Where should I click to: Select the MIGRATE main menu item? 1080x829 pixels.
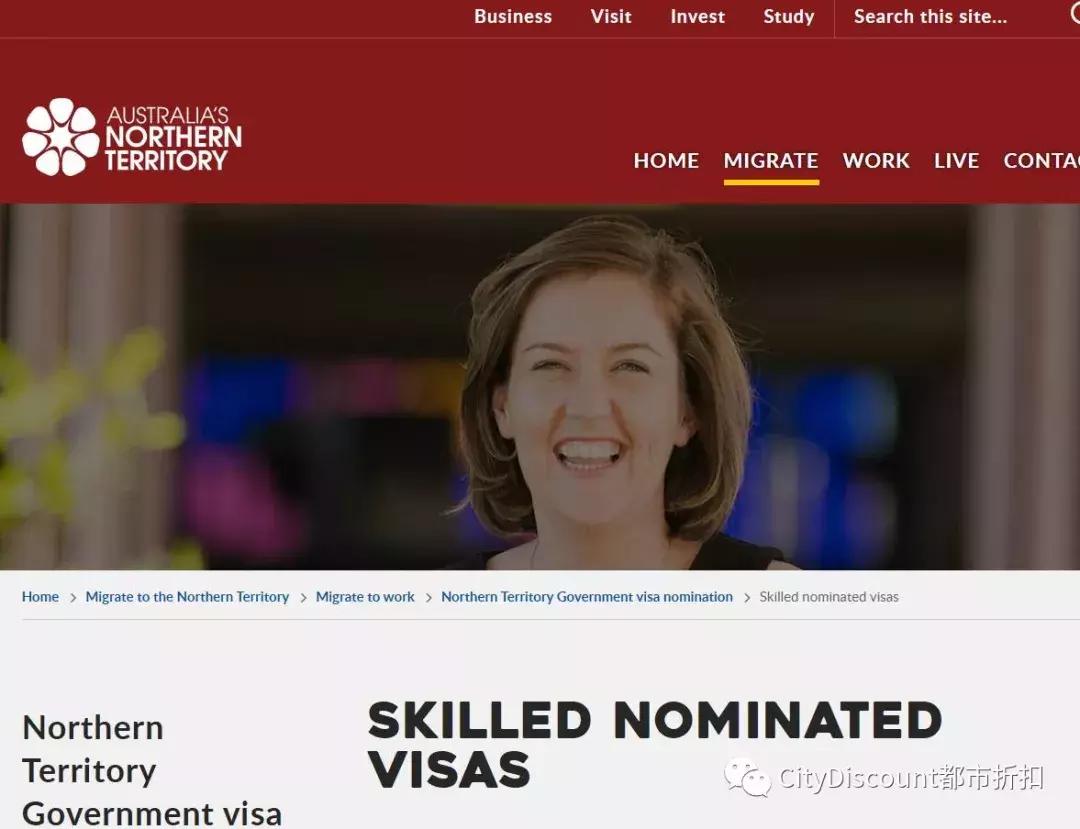click(771, 160)
